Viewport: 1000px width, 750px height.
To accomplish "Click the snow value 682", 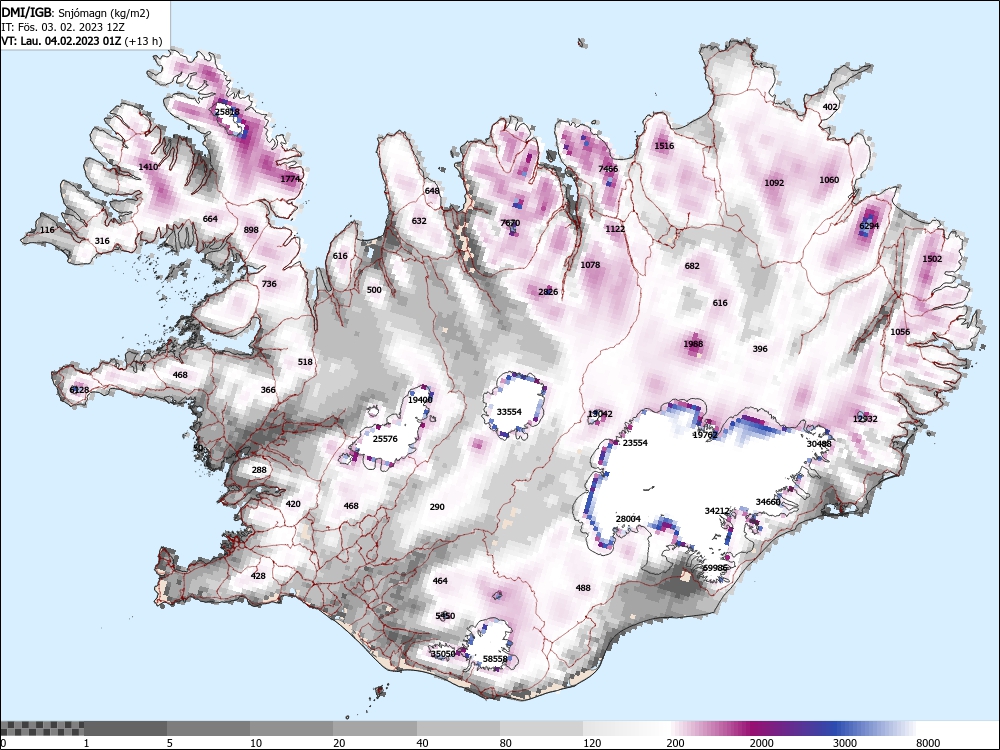I will 692,266.
